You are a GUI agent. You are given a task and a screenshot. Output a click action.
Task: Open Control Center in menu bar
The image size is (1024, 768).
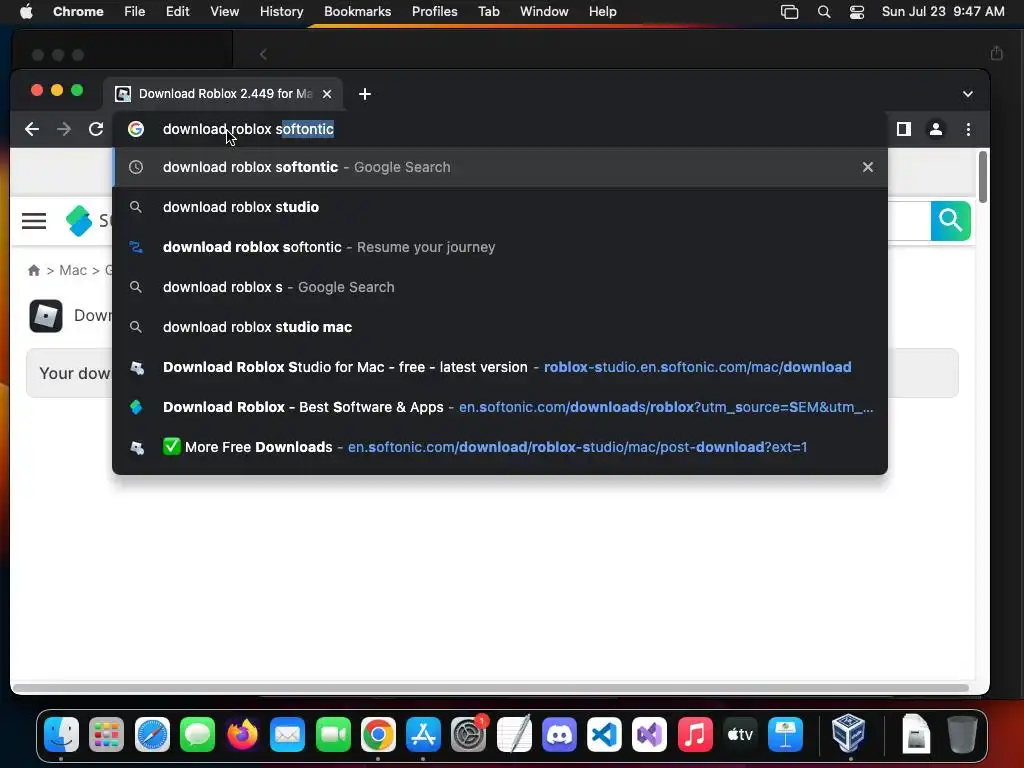(x=857, y=12)
